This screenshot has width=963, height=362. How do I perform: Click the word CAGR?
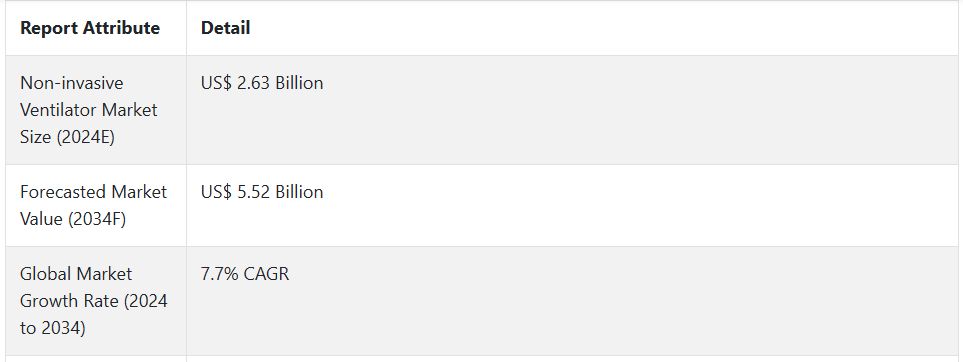tap(266, 273)
